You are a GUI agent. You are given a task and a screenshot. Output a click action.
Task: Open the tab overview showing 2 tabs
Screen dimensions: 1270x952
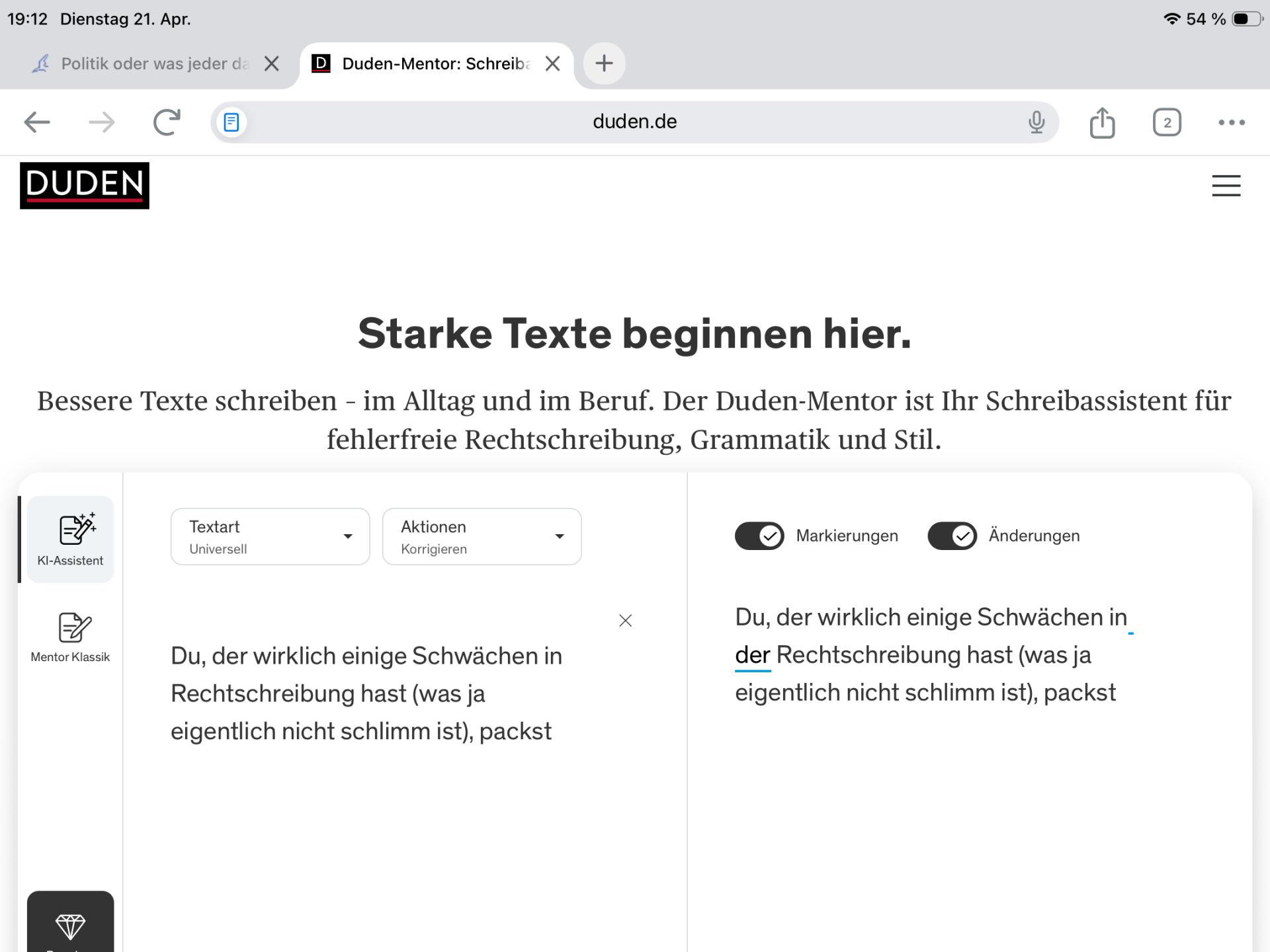[1167, 122]
